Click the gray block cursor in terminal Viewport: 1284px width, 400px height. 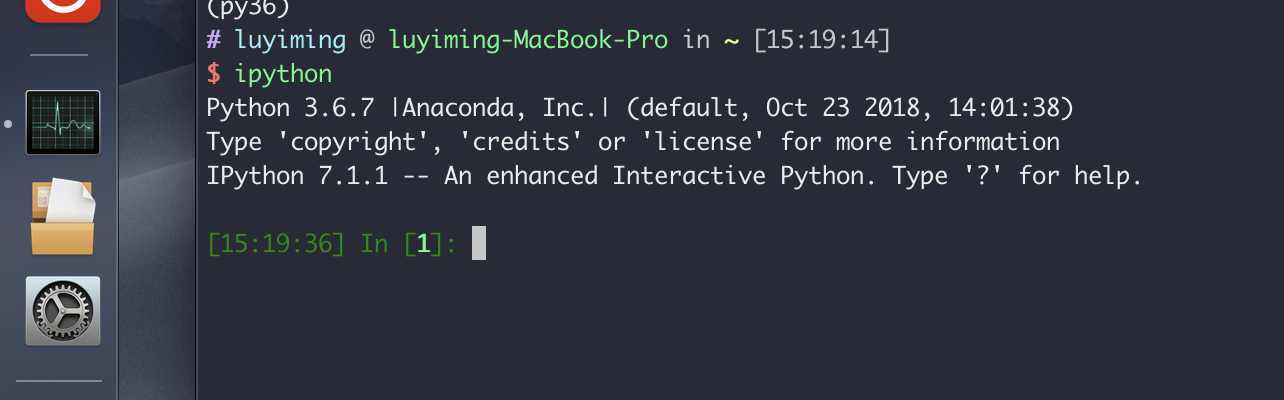(x=478, y=243)
